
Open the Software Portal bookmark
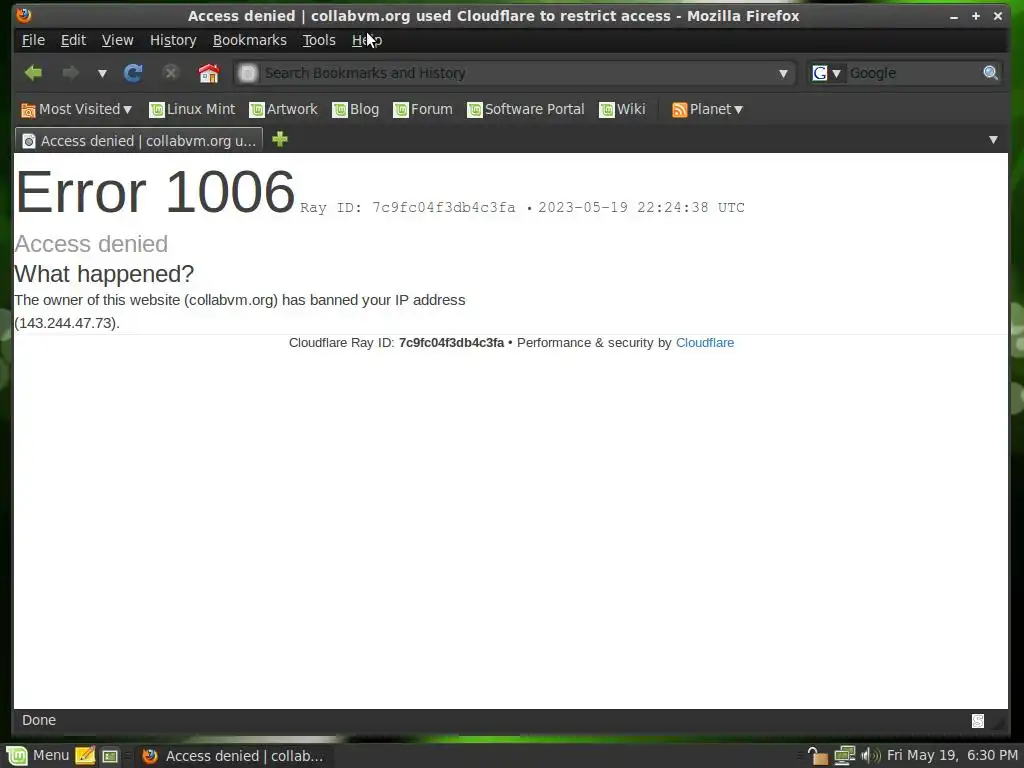(x=526, y=110)
